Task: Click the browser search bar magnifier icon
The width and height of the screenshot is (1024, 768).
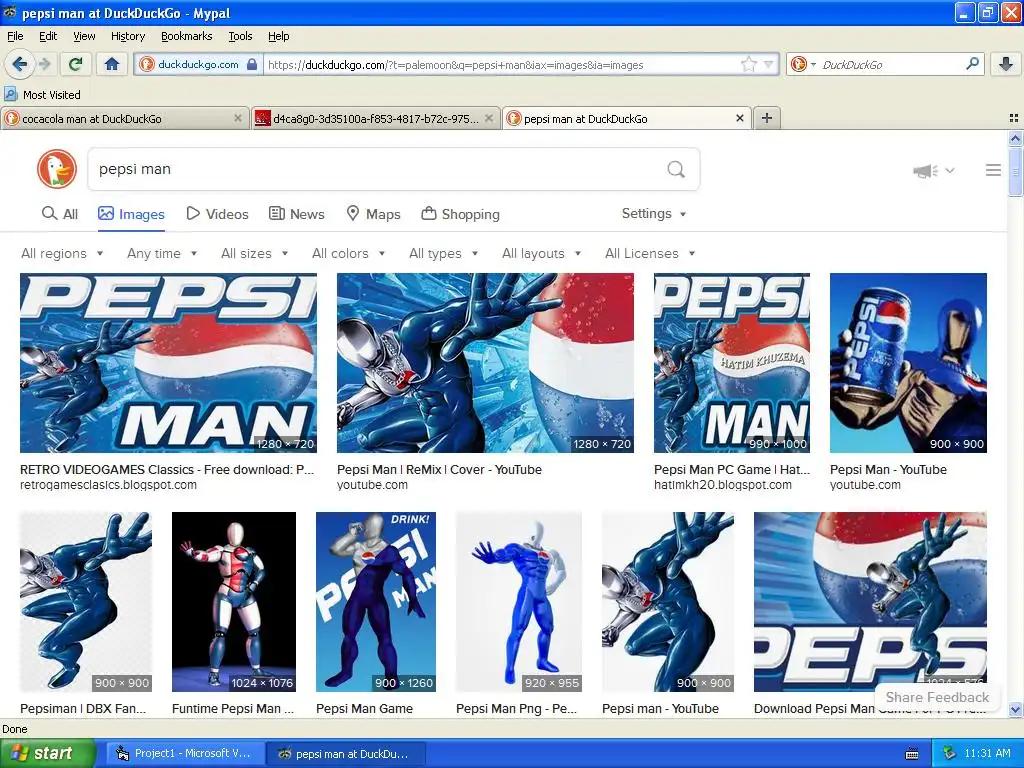Action: tap(972, 63)
